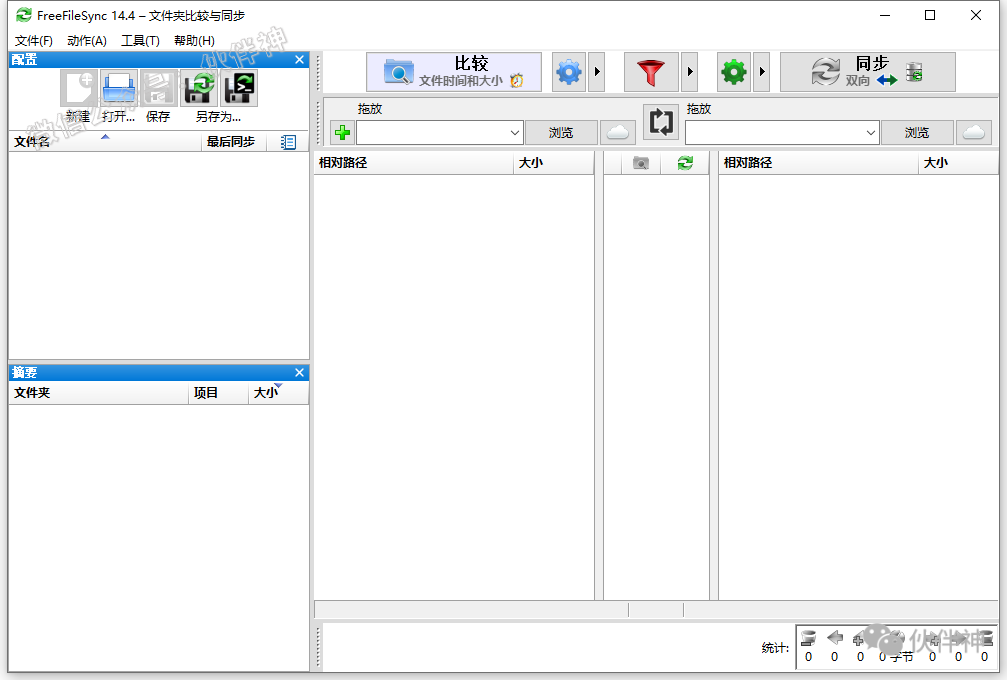1007x680 pixels.
Task: Click the left folder path input field
Action: coord(432,133)
